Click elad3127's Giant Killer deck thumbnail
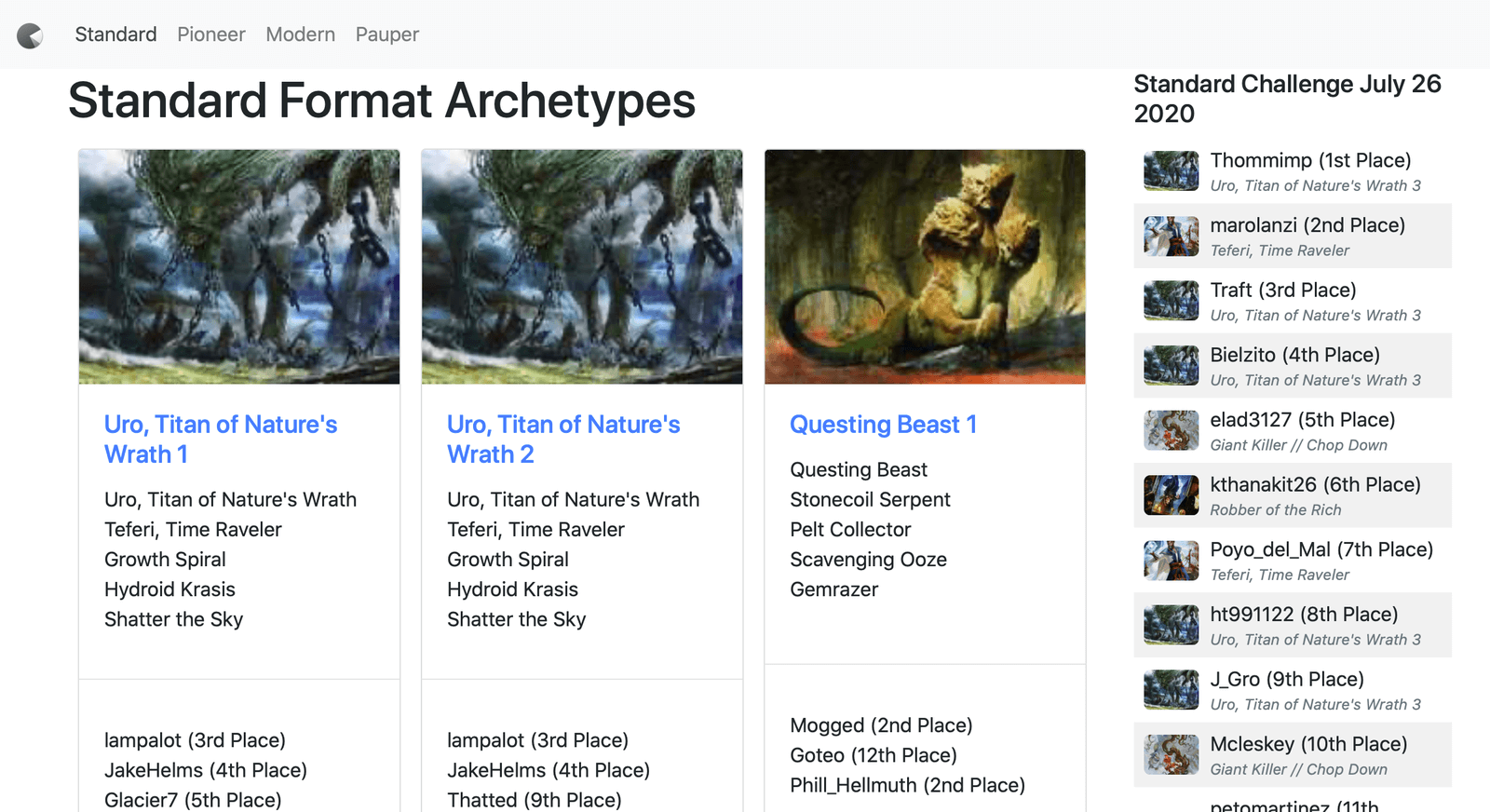 pyautogui.click(x=1171, y=431)
